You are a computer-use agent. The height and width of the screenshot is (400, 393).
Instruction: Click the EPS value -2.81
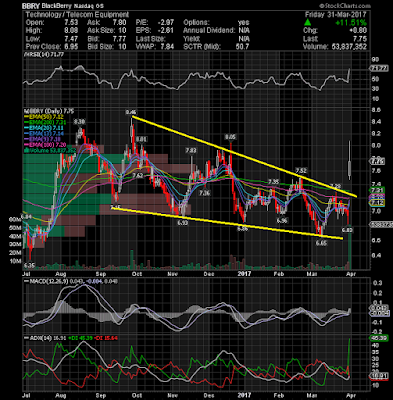[x=165, y=31]
